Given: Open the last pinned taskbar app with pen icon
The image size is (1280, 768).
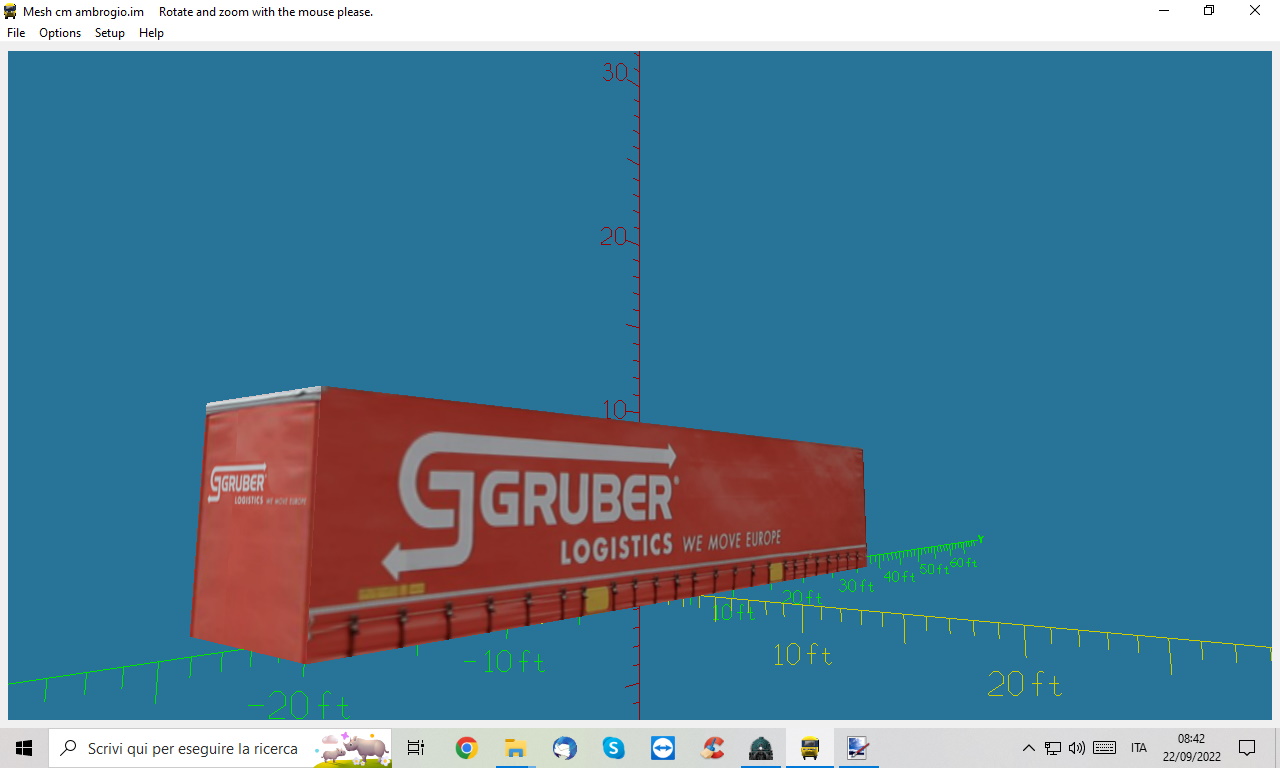Looking at the screenshot, I should pyautogui.click(x=858, y=748).
